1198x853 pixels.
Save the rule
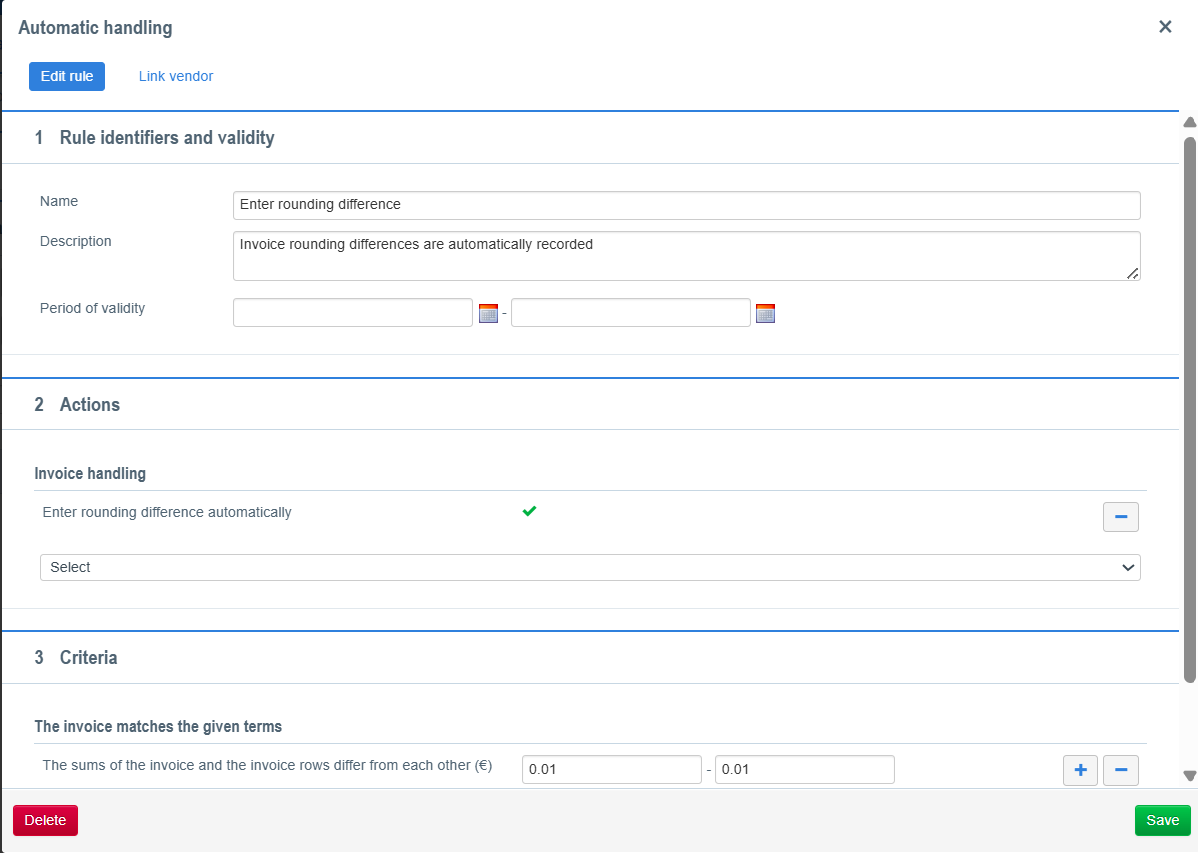tap(1162, 820)
